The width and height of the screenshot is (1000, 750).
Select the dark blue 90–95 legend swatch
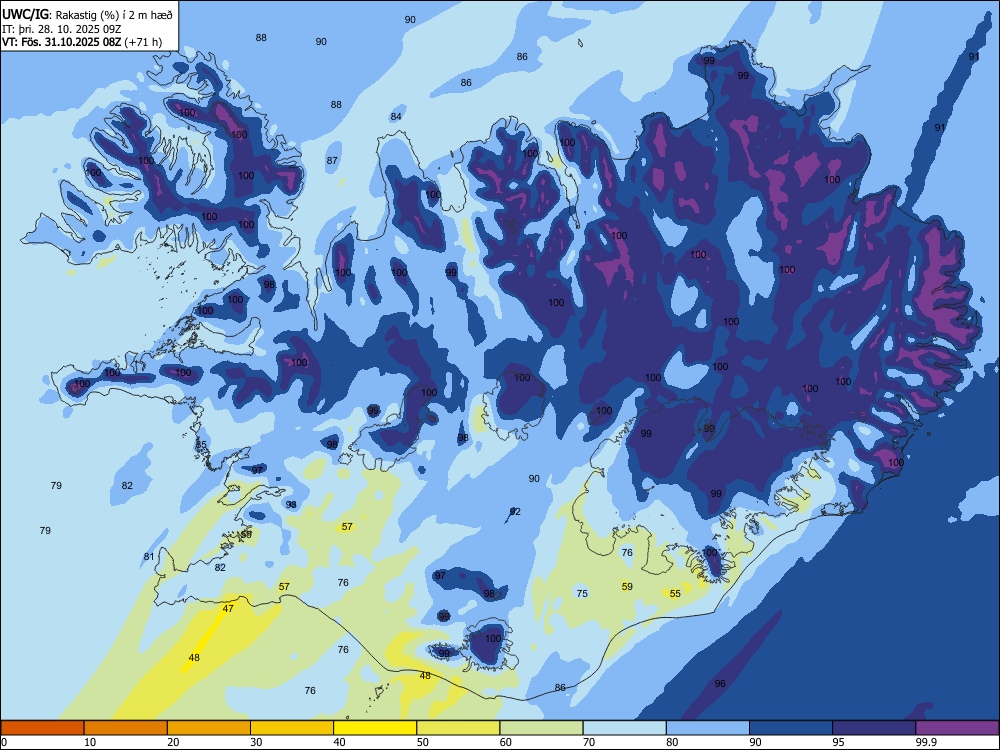pos(791,728)
